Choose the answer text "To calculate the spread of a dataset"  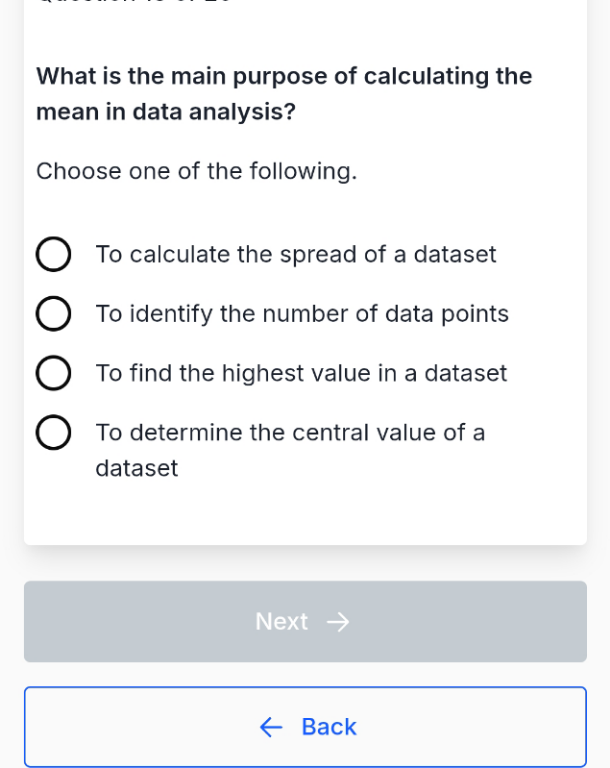tap(296, 255)
